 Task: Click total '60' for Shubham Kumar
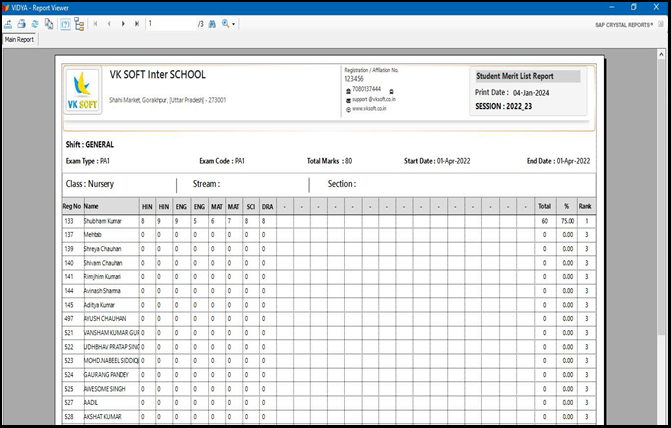pyautogui.click(x=544, y=221)
